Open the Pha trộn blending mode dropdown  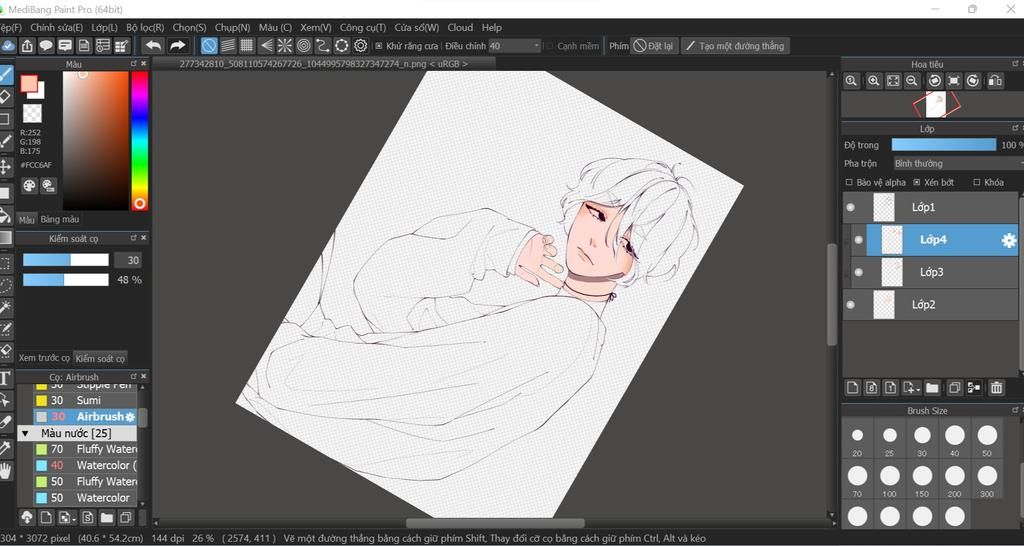tap(957, 163)
